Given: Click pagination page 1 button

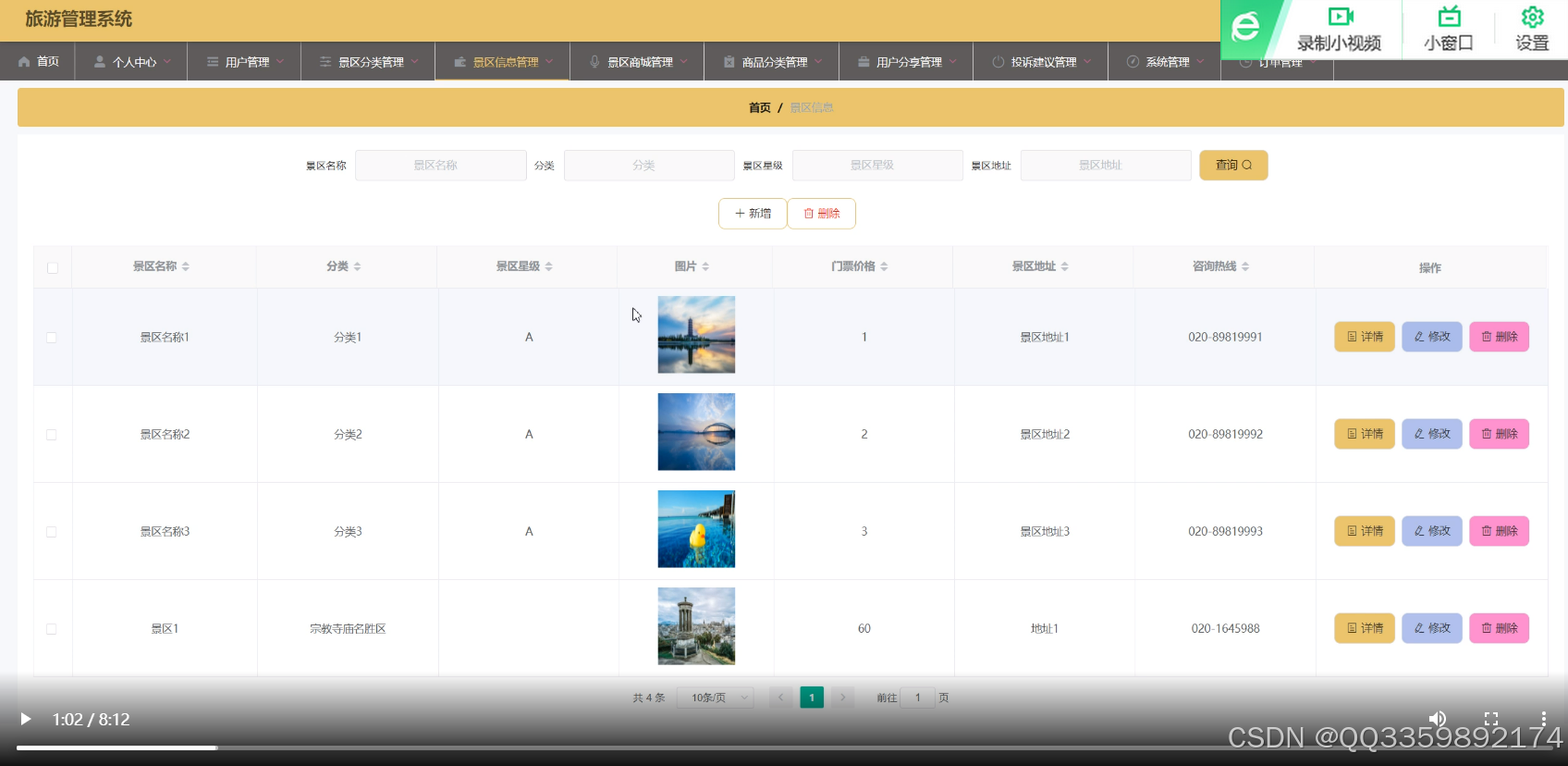Looking at the screenshot, I should (x=812, y=698).
